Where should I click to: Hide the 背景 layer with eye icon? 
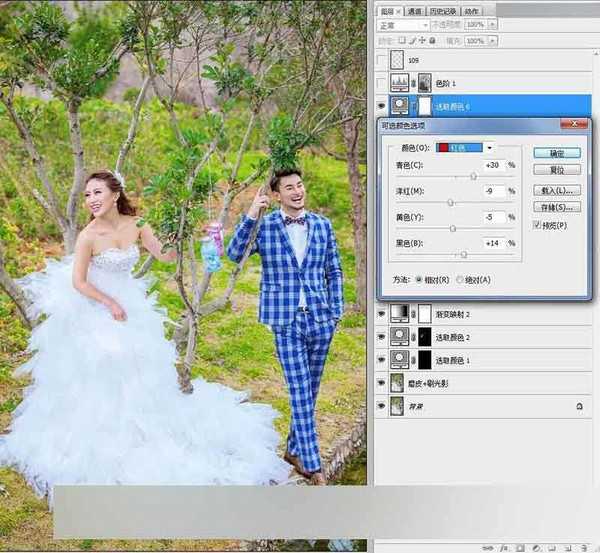(x=383, y=405)
